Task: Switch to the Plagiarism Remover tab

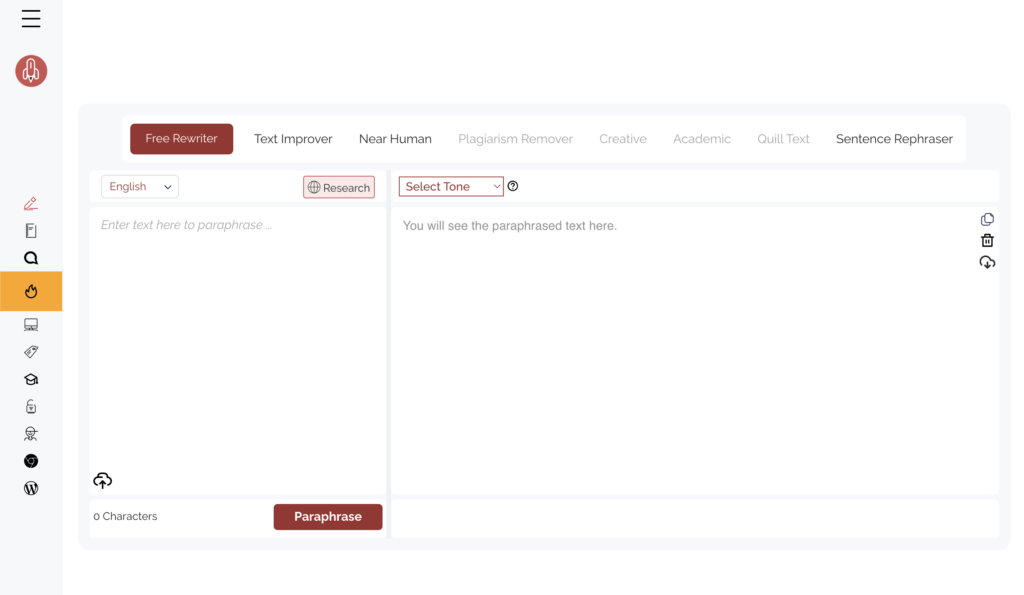Action: point(515,139)
